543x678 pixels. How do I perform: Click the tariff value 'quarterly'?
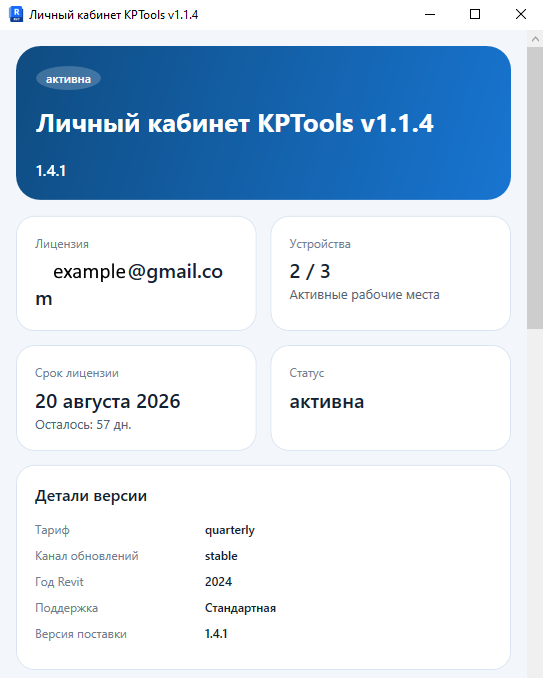(230, 530)
